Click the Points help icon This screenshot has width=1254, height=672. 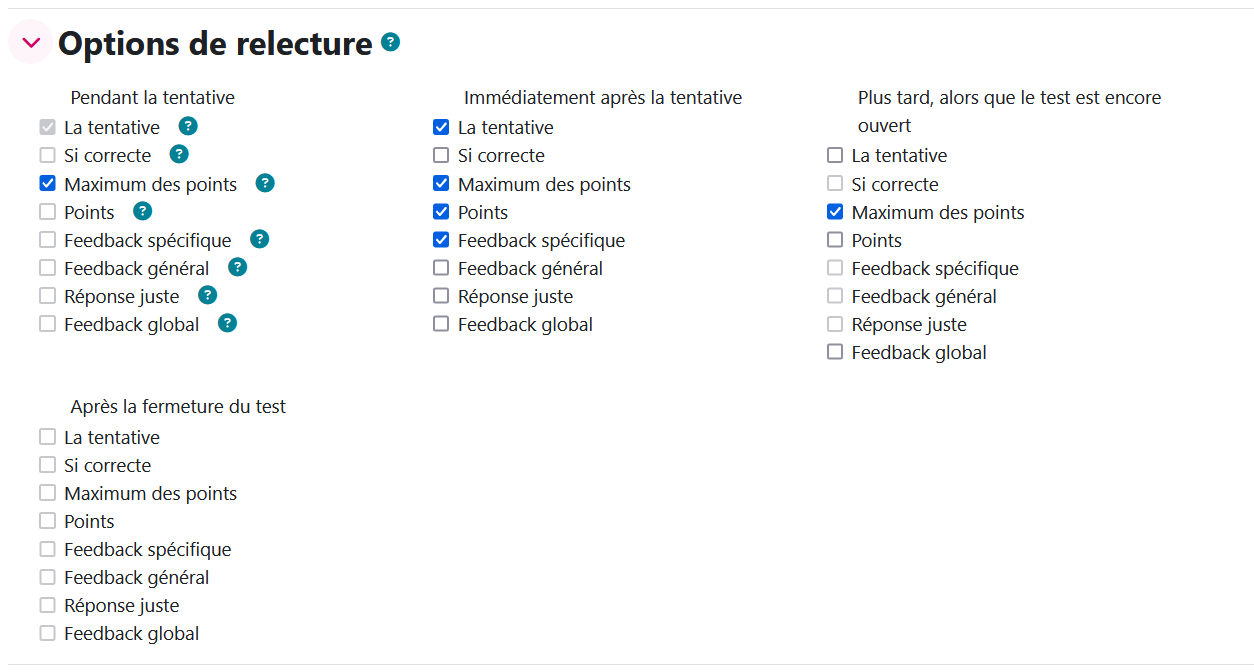coord(143,211)
